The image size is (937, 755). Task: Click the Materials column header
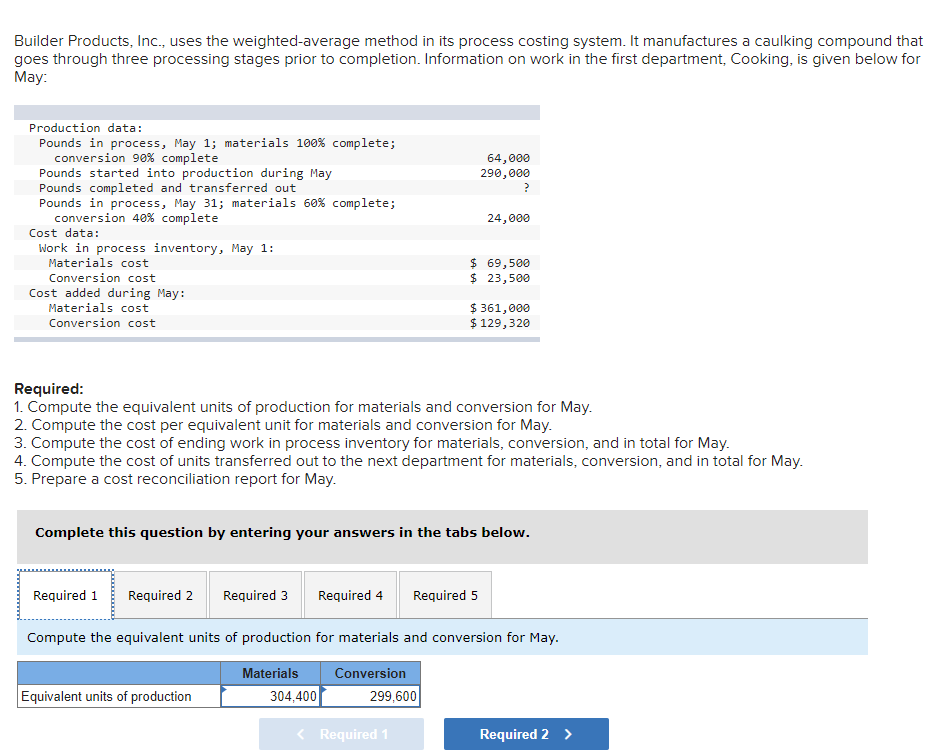(270, 672)
